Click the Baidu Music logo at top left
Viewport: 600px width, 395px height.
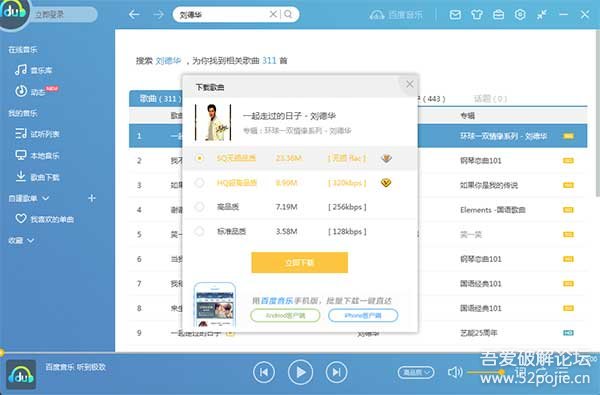[14, 12]
